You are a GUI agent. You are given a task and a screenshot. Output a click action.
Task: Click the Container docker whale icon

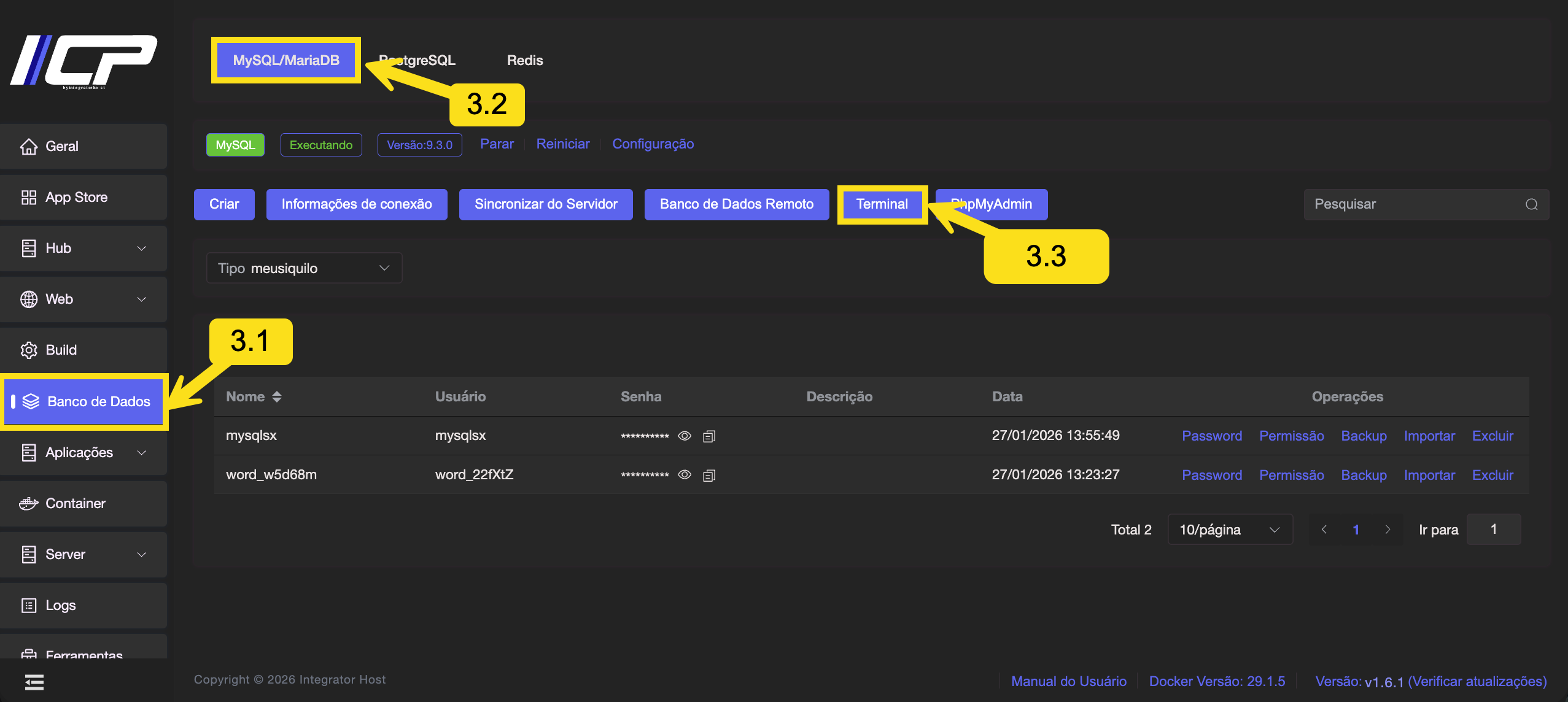29,504
